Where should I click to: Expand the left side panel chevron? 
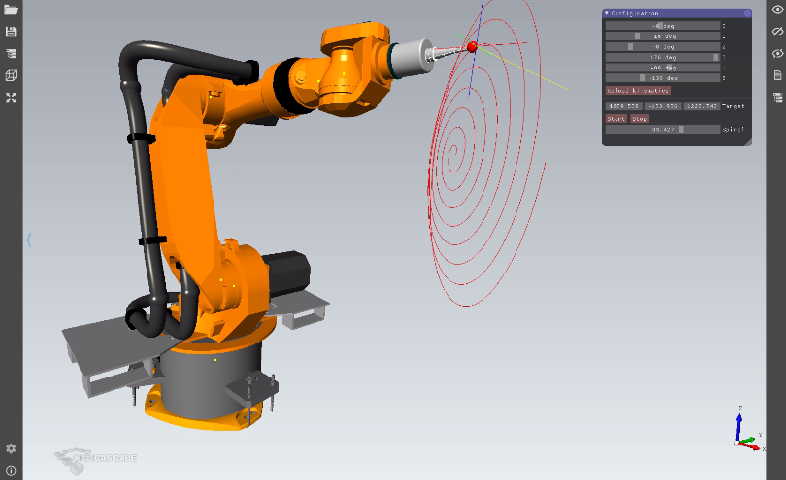(x=29, y=240)
